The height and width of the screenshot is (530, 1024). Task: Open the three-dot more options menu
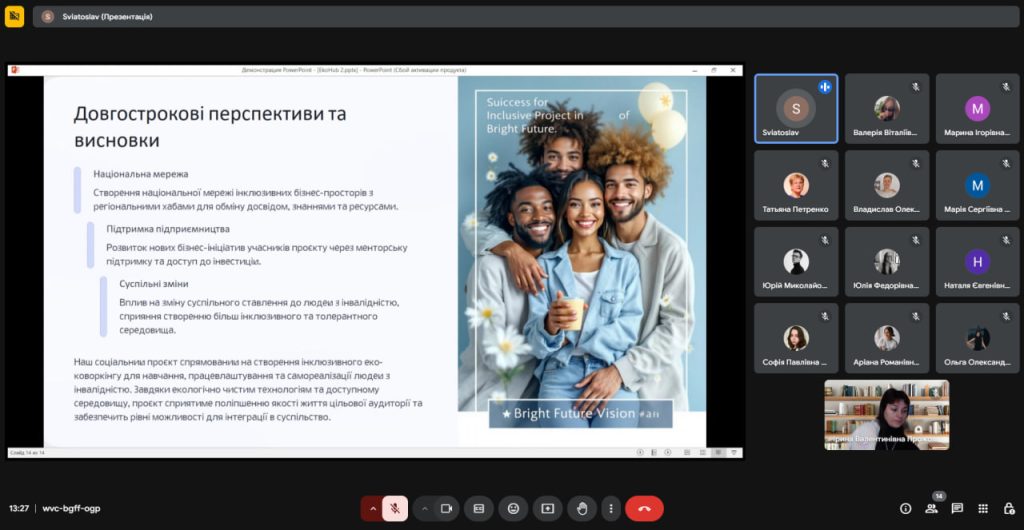(610, 508)
